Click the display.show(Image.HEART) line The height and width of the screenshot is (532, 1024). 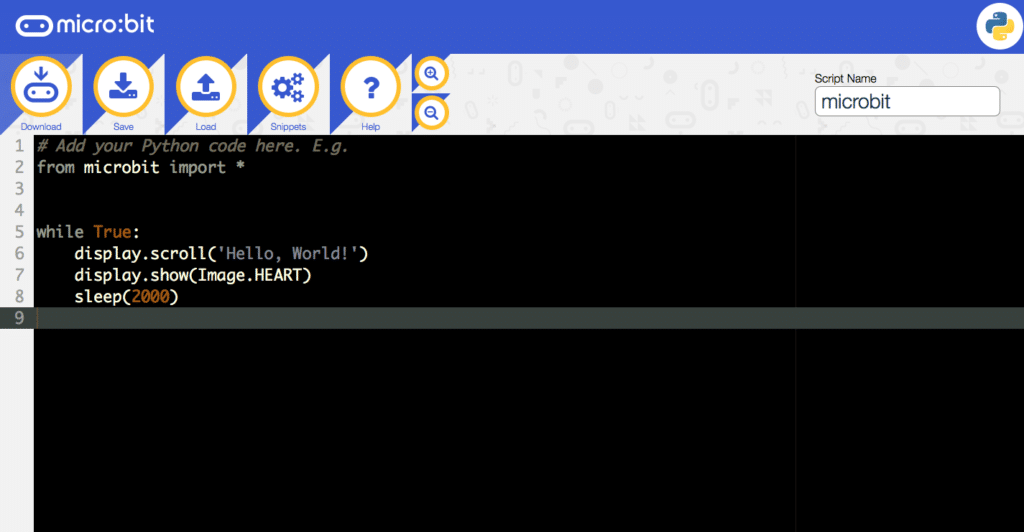click(193, 275)
